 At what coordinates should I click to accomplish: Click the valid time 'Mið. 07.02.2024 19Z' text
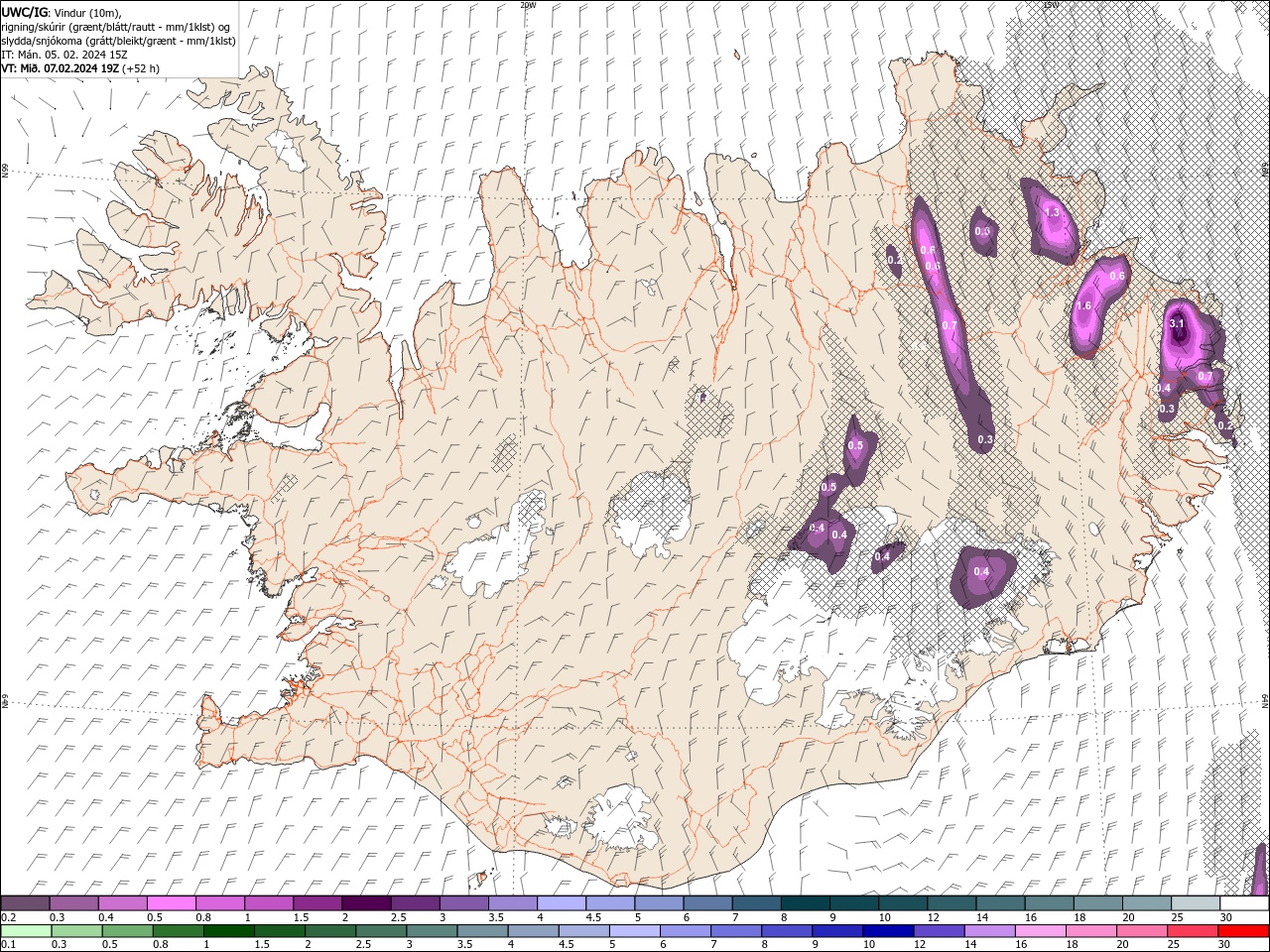click(x=69, y=68)
